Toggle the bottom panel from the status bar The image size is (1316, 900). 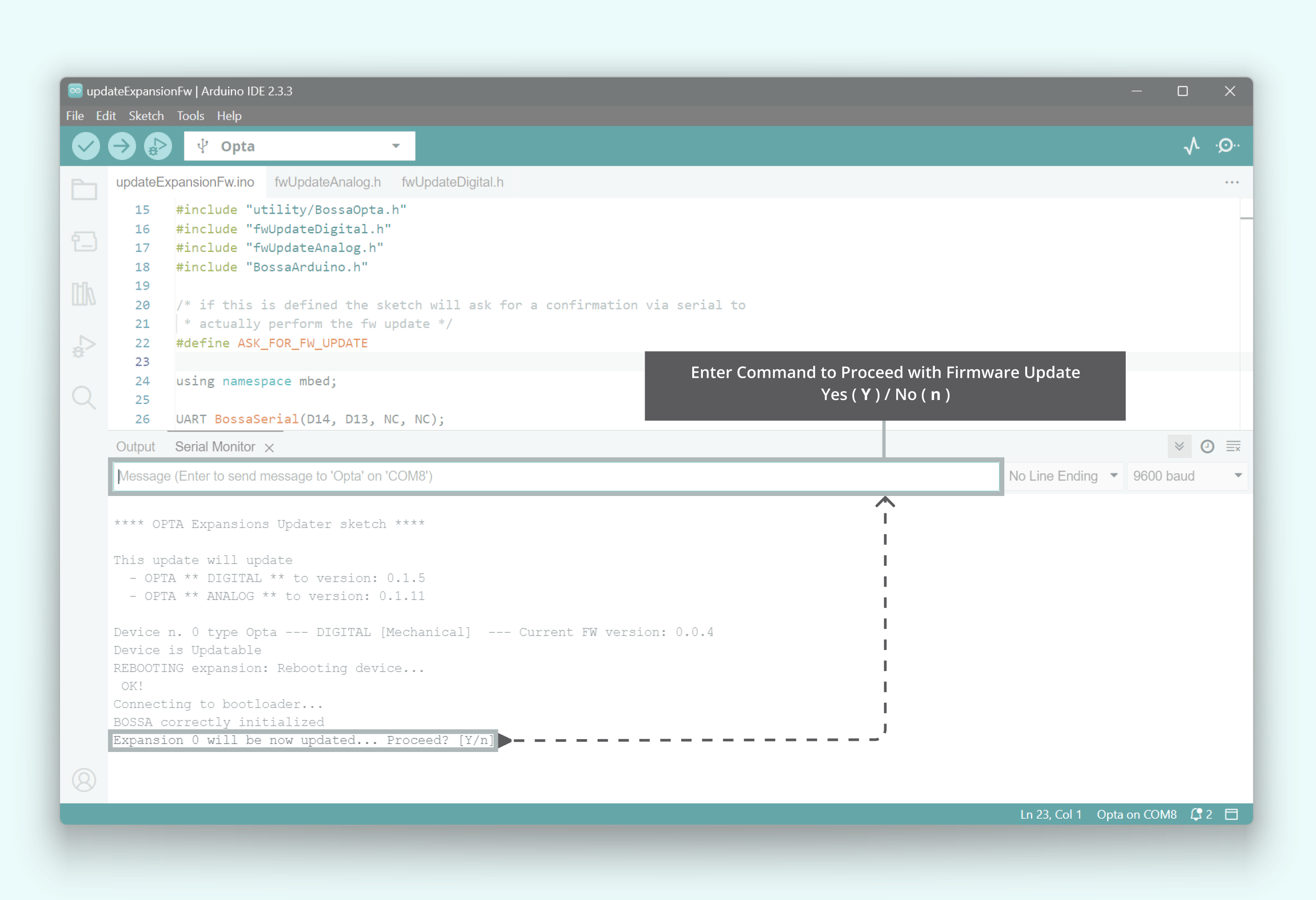coord(1232,815)
